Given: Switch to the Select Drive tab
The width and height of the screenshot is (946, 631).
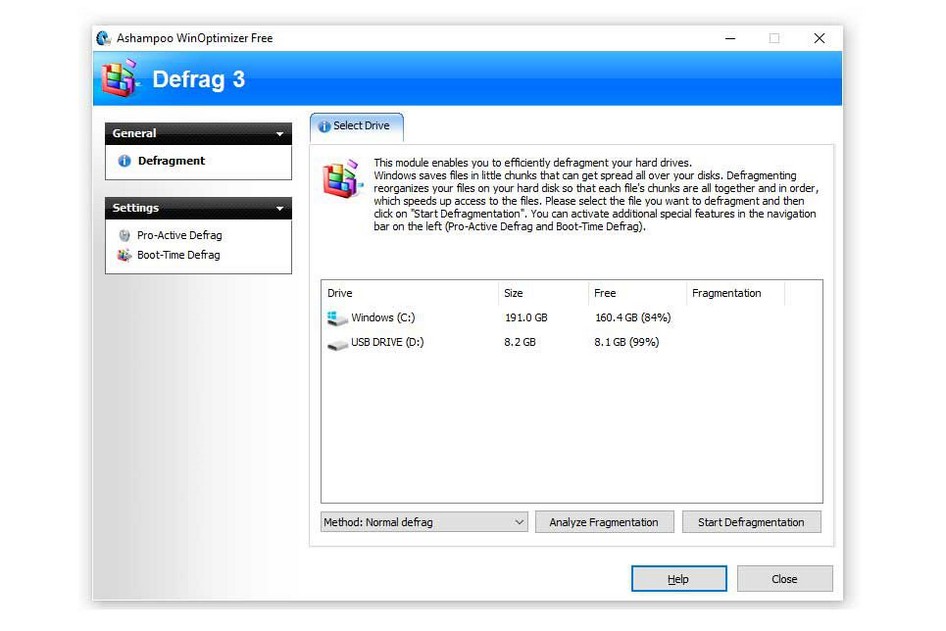Looking at the screenshot, I should 357,127.
